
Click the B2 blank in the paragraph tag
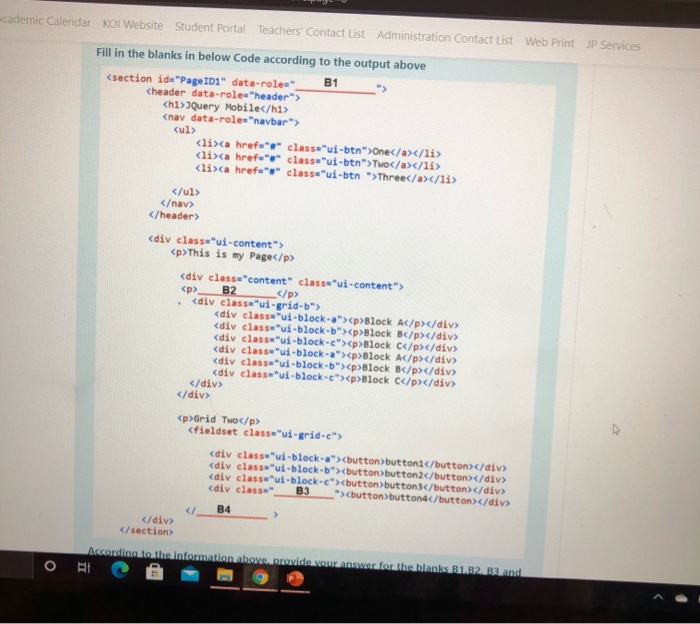point(237,291)
